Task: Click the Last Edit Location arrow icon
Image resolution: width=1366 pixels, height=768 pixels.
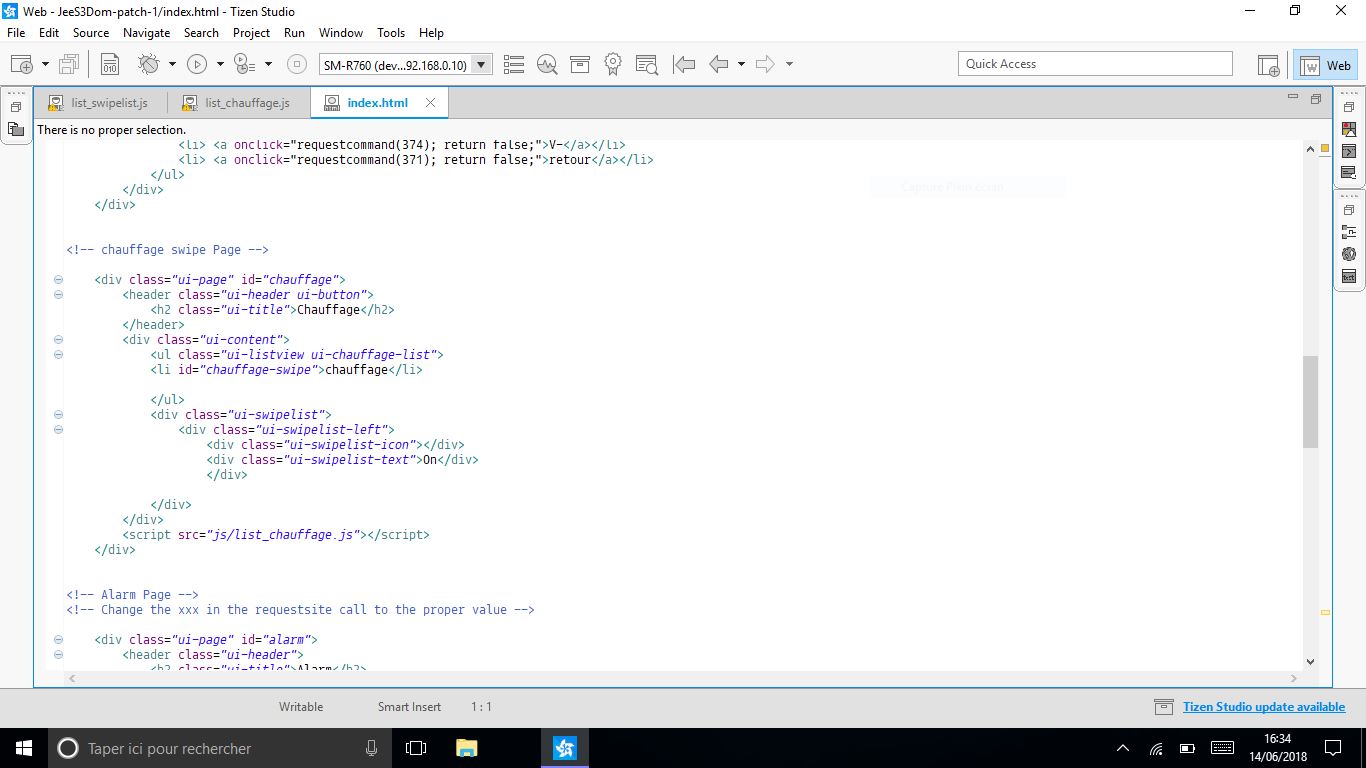Action: coord(684,64)
